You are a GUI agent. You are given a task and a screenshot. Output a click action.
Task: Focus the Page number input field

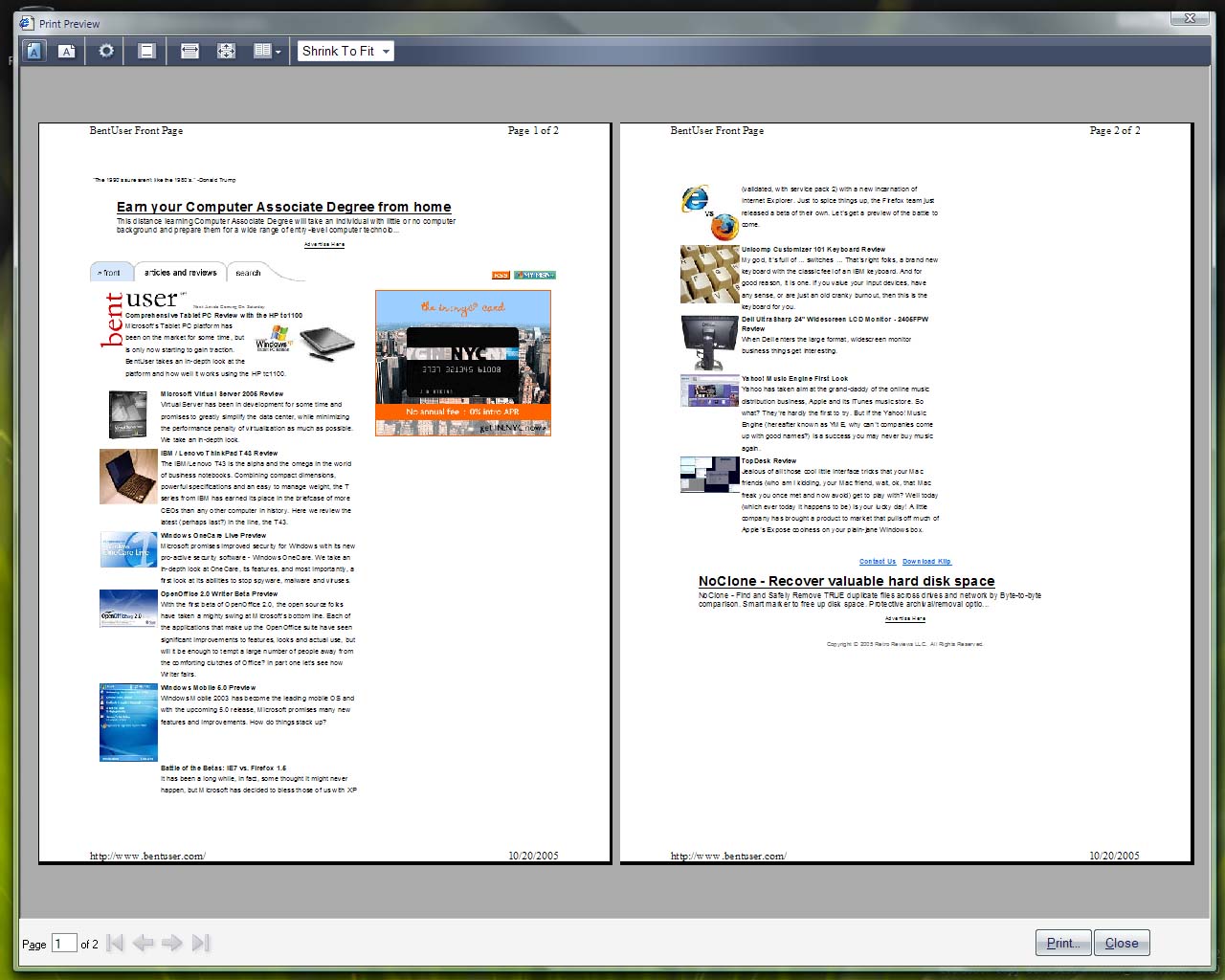(64, 944)
